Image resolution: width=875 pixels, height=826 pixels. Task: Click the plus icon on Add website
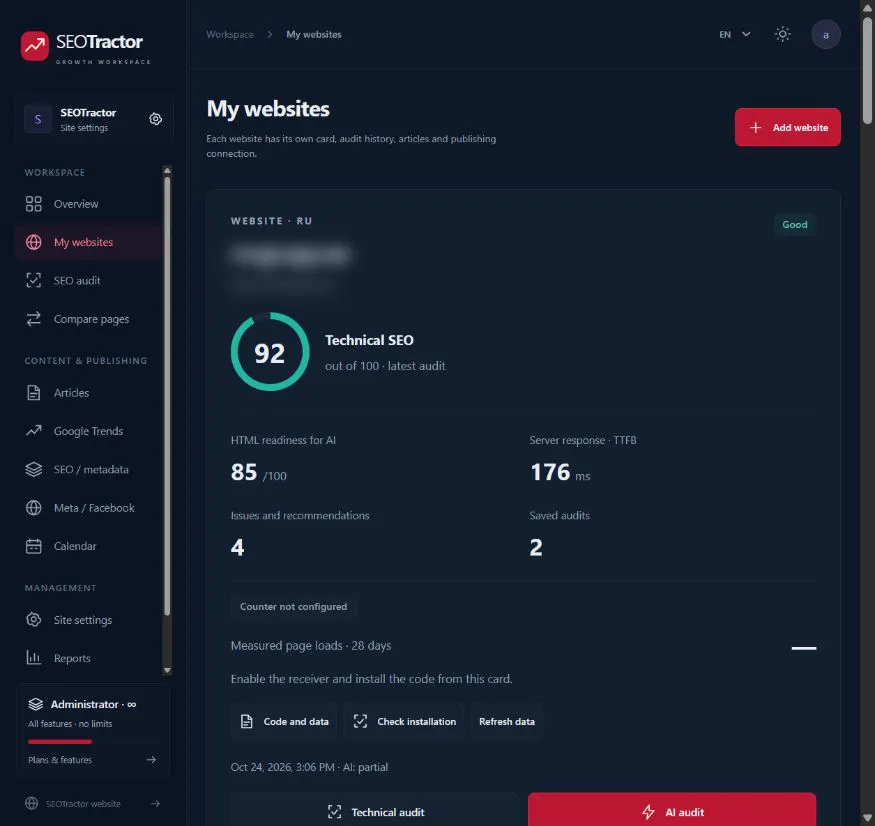(755, 127)
